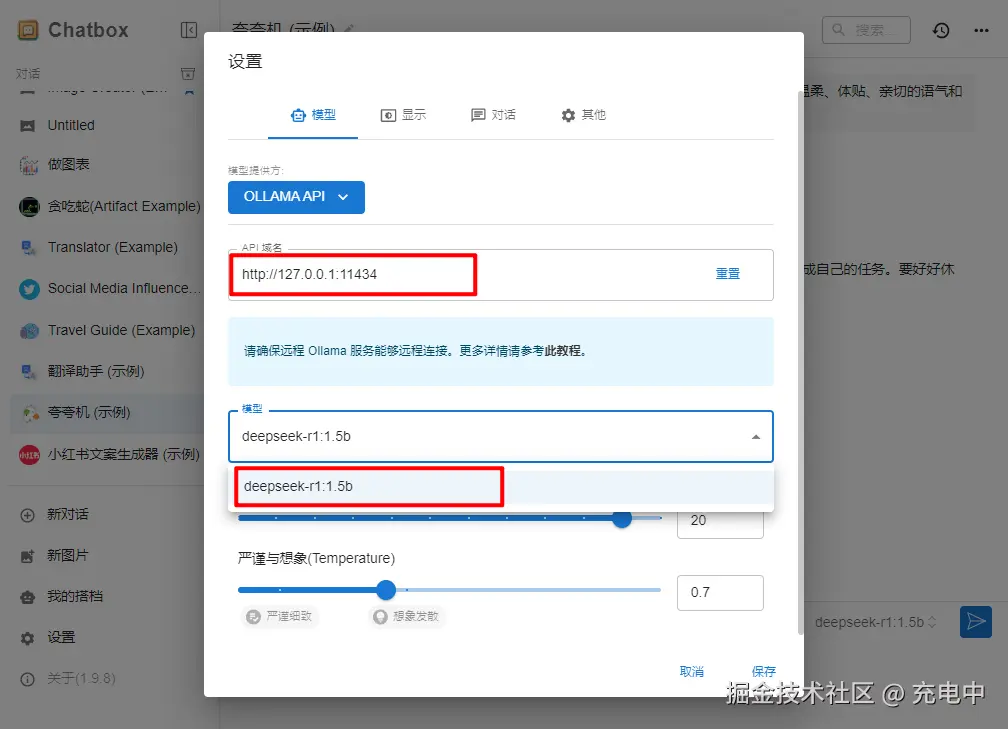
Task: Select deepseek-r1:1.5b from the dropdown list
Action: 501,487
